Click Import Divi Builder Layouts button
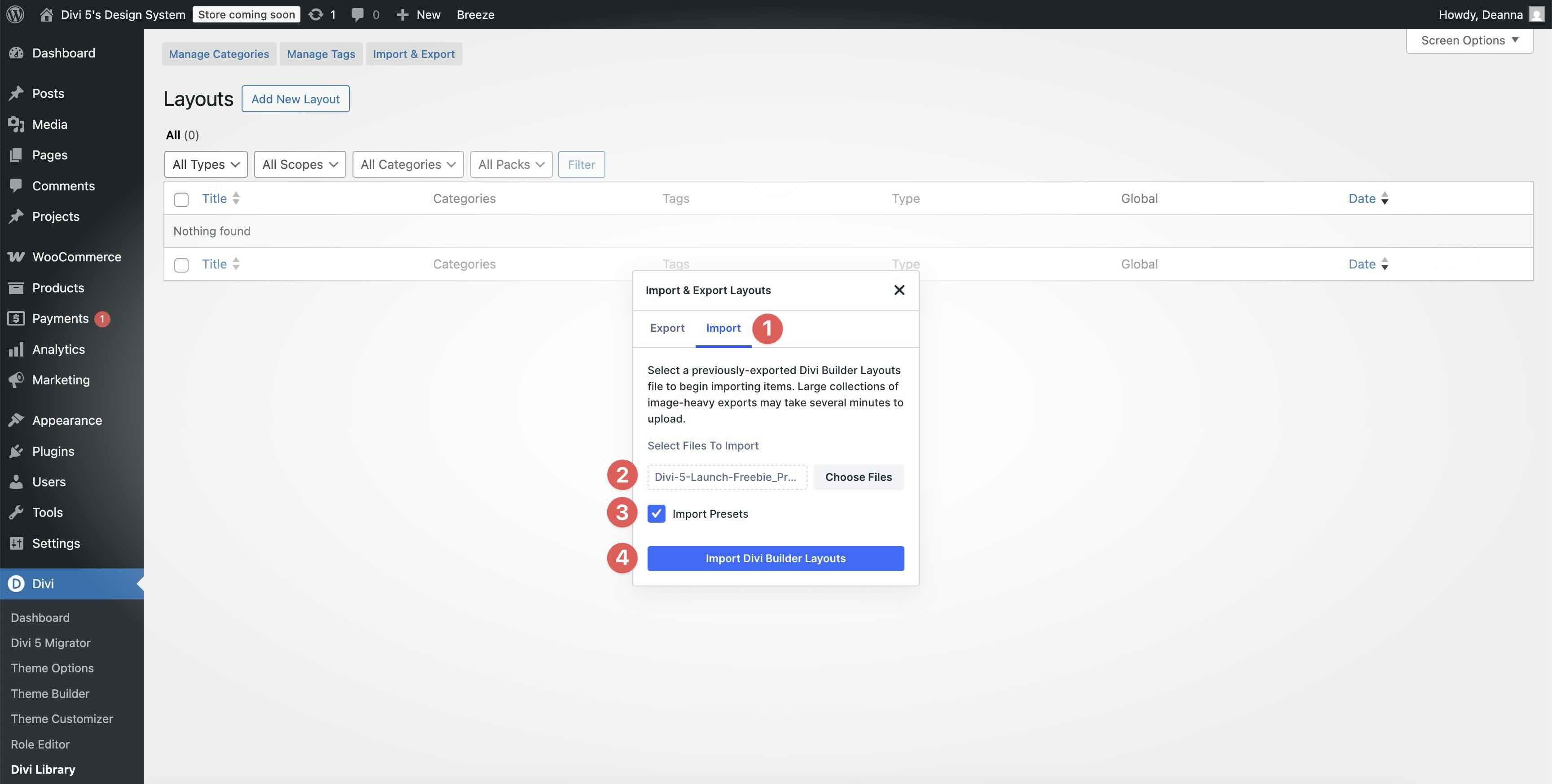 tap(776, 558)
